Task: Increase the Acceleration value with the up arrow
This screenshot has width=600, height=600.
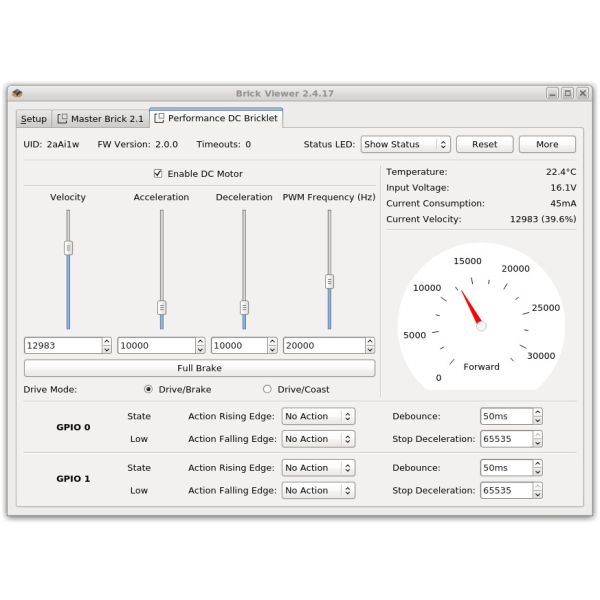Action: (200, 341)
